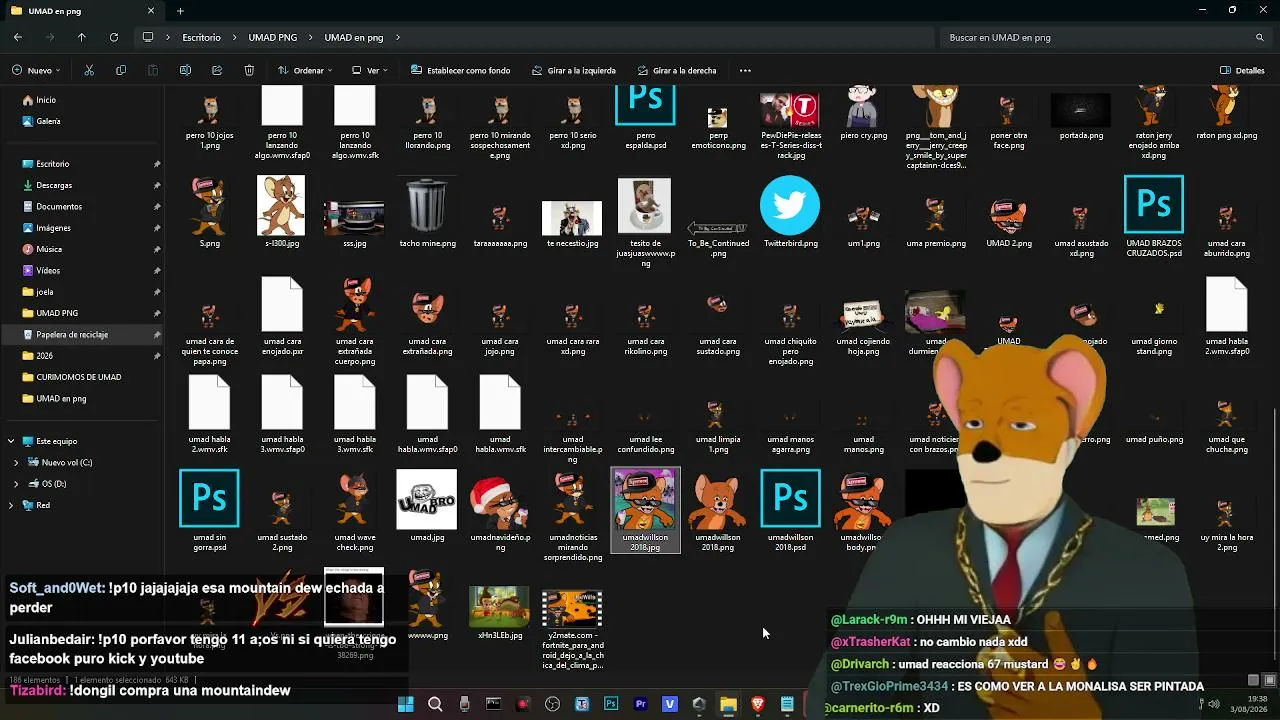This screenshot has height=720, width=1280.
Task: Go up one folder level
Action: pyautogui.click(x=82, y=37)
